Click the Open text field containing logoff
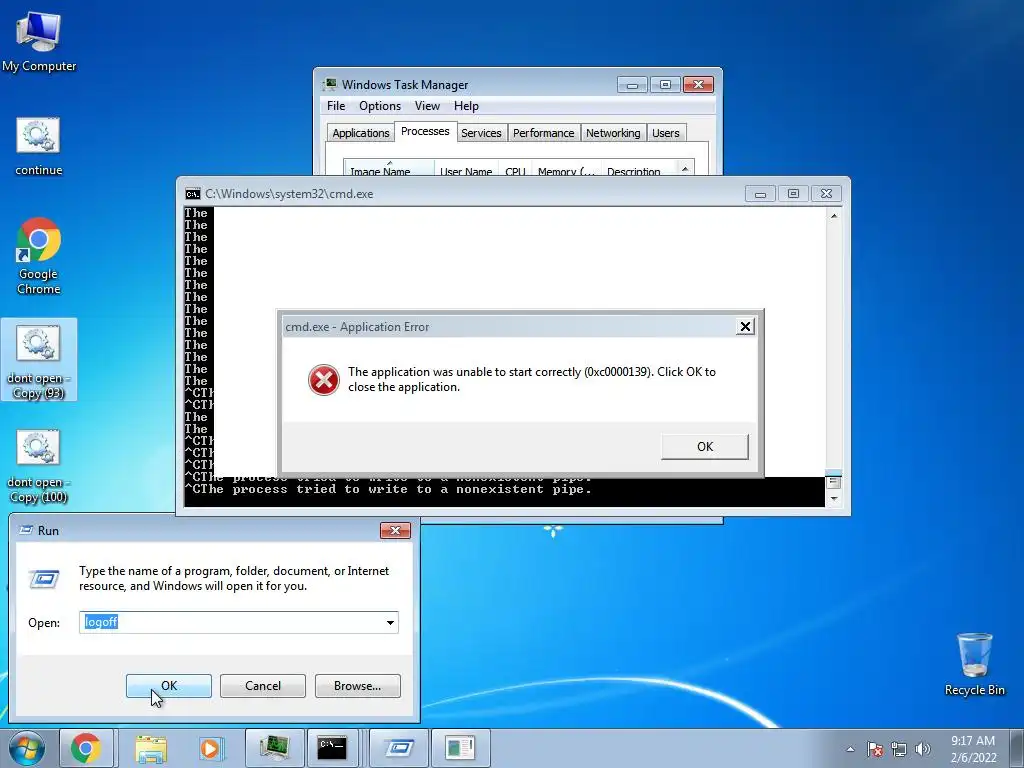 tap(232, 622)
